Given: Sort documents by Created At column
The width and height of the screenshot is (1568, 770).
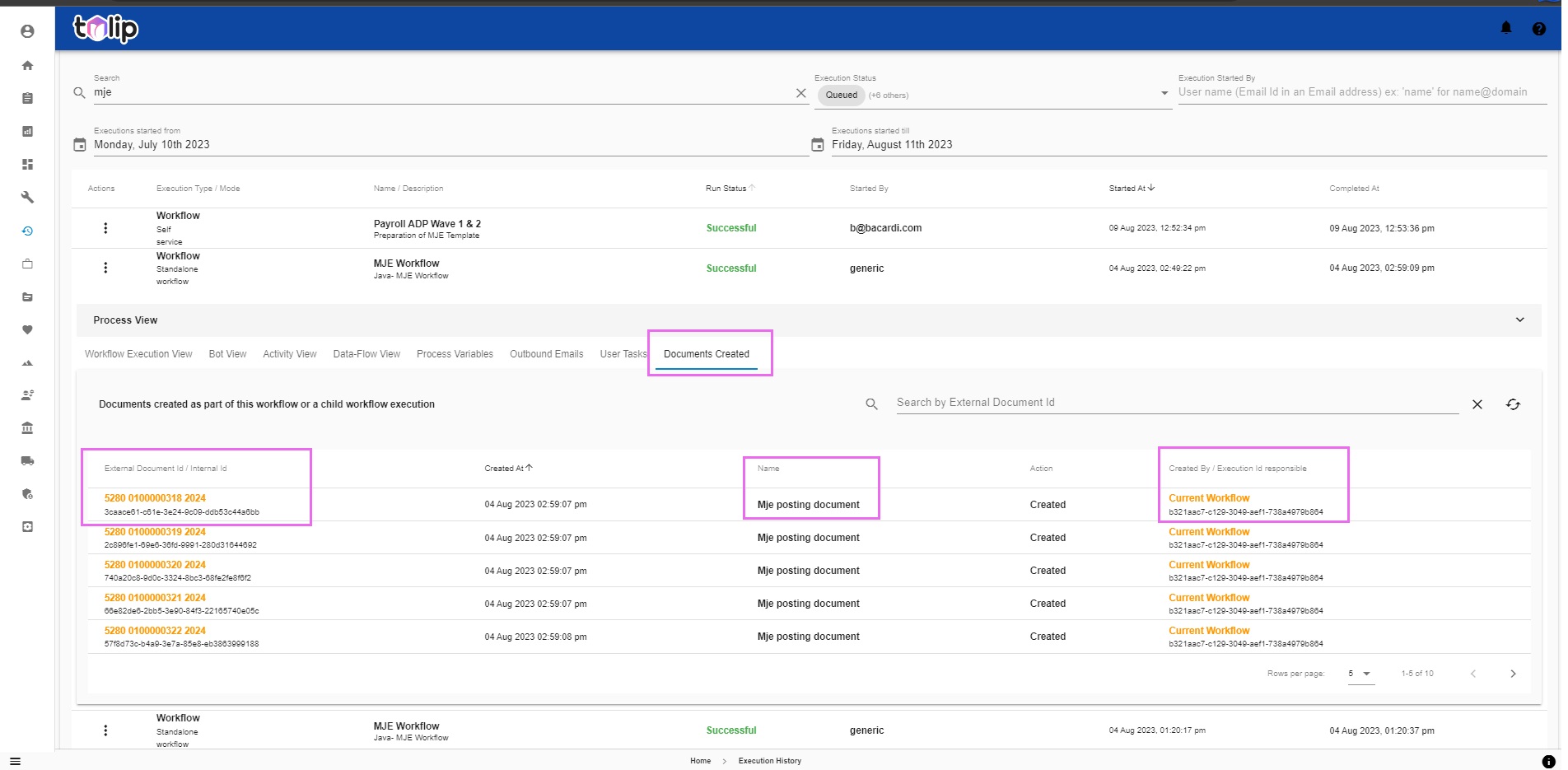Looking at the screenshot, I should (x=508, y=469).
